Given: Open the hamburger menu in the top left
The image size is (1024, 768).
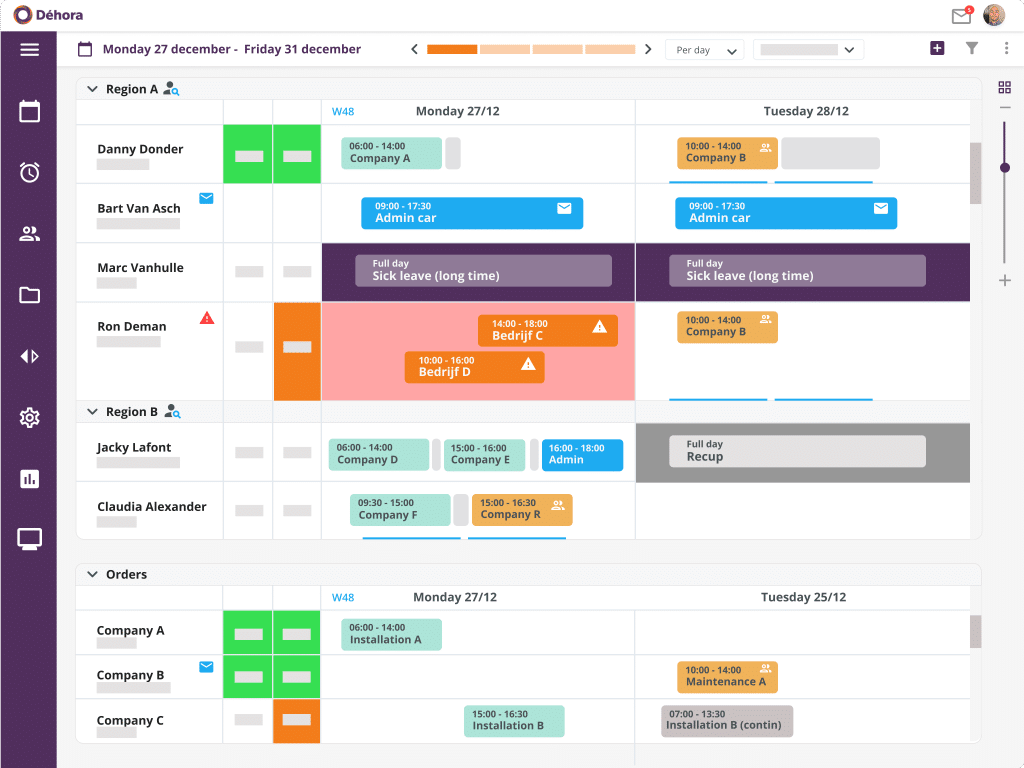Looking at the screenshot, I should click(x=29, y=49).
